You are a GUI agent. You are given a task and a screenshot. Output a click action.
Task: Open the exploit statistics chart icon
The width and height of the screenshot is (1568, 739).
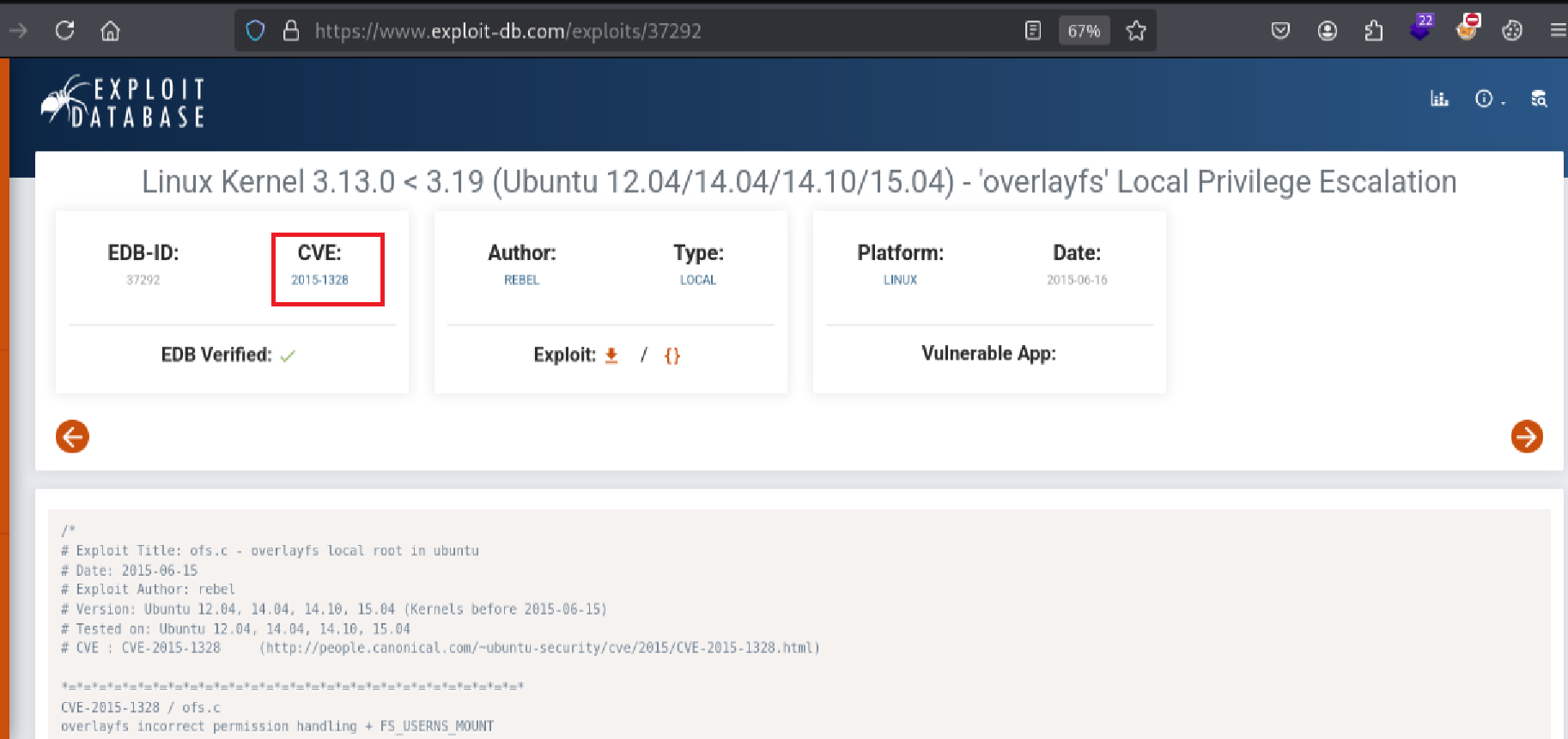tap(1439, 99)
